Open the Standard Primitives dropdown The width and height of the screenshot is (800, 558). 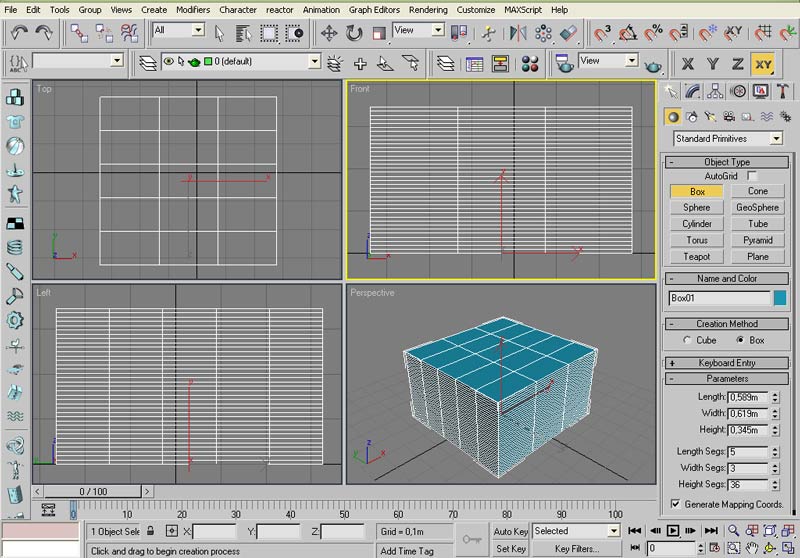(x=728, y=139)
